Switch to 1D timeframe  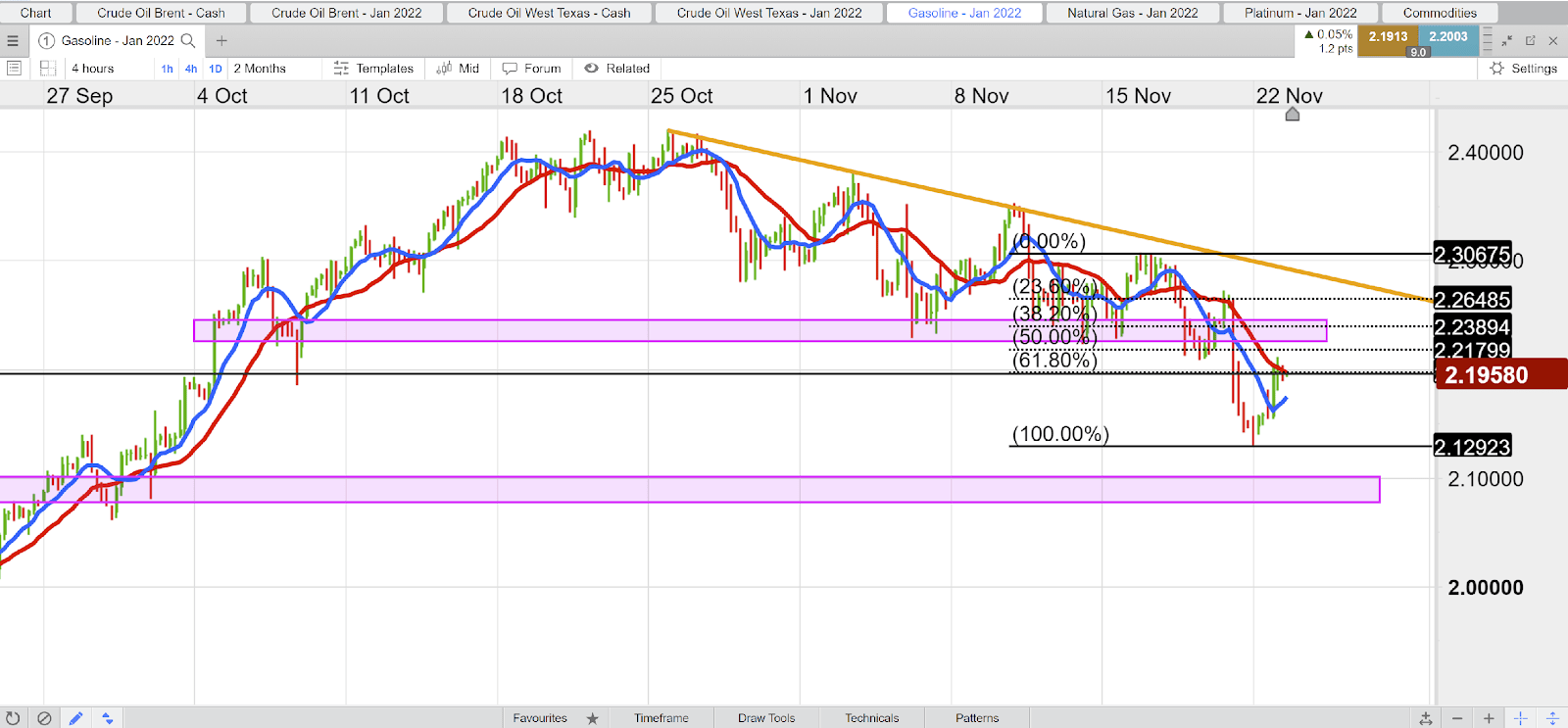(216, 69)
